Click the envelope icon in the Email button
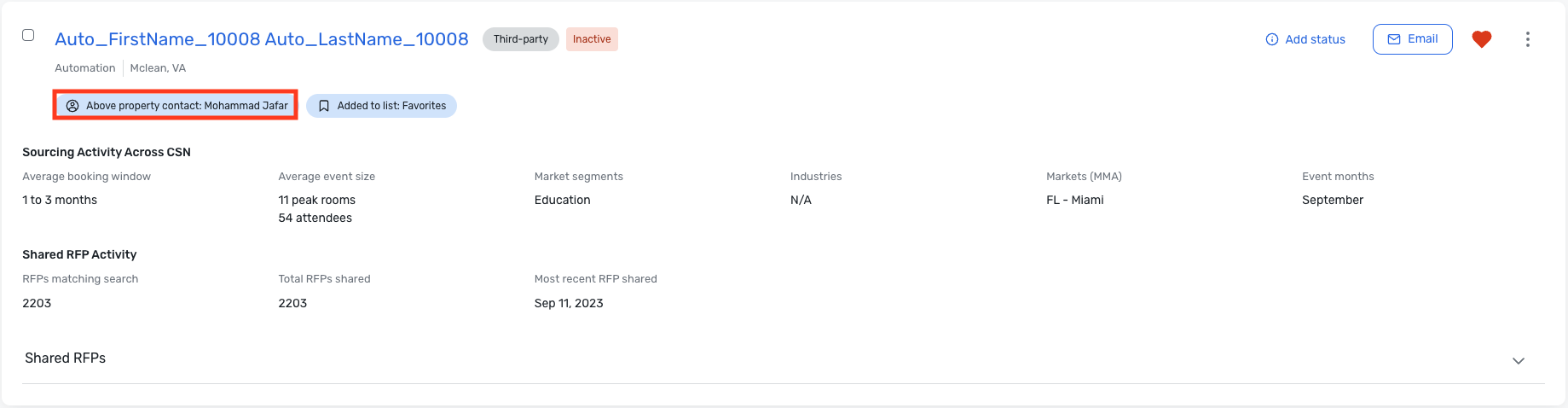 1394,39
